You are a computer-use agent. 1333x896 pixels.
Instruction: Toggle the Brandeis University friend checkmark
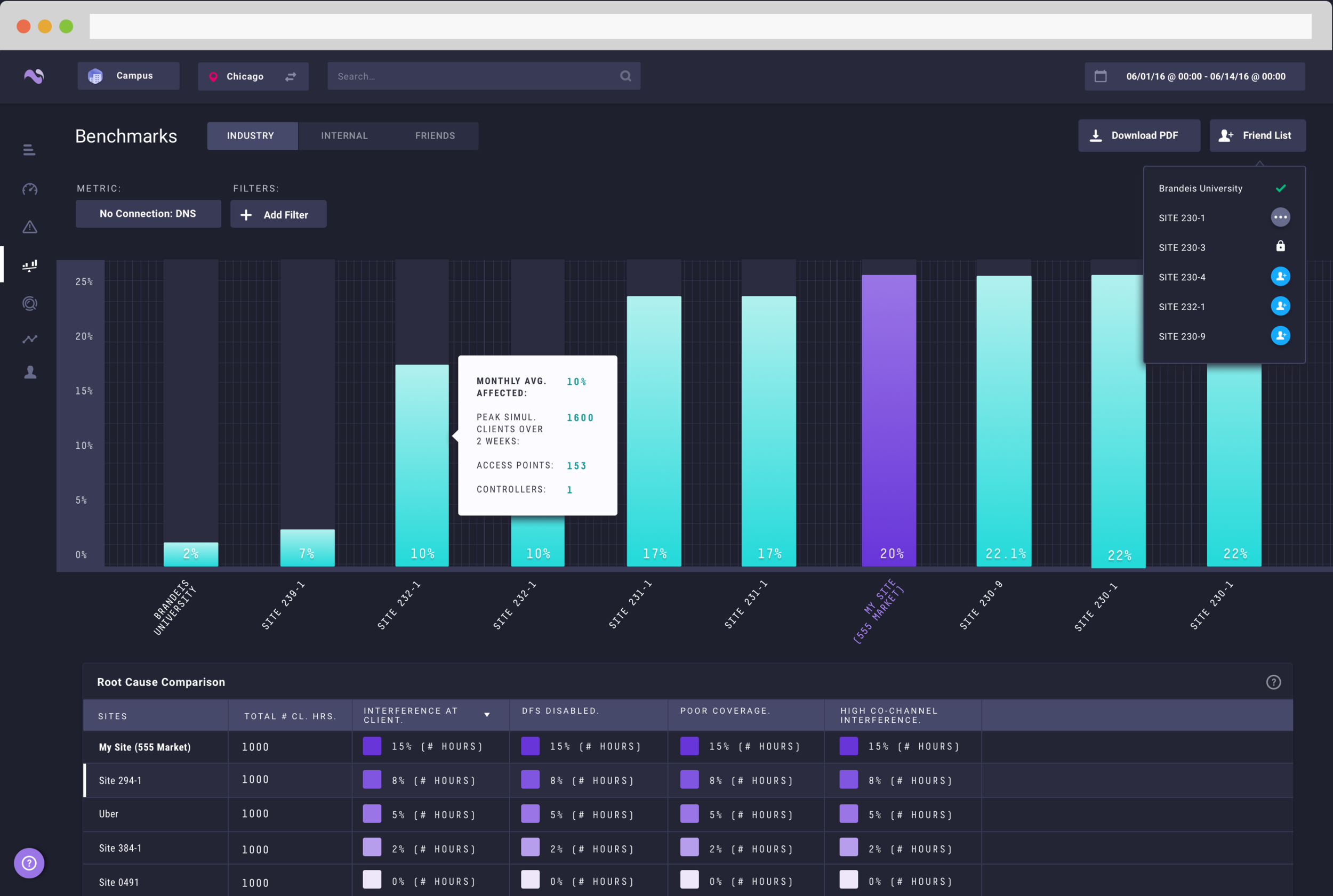(x=1280, y=188)
